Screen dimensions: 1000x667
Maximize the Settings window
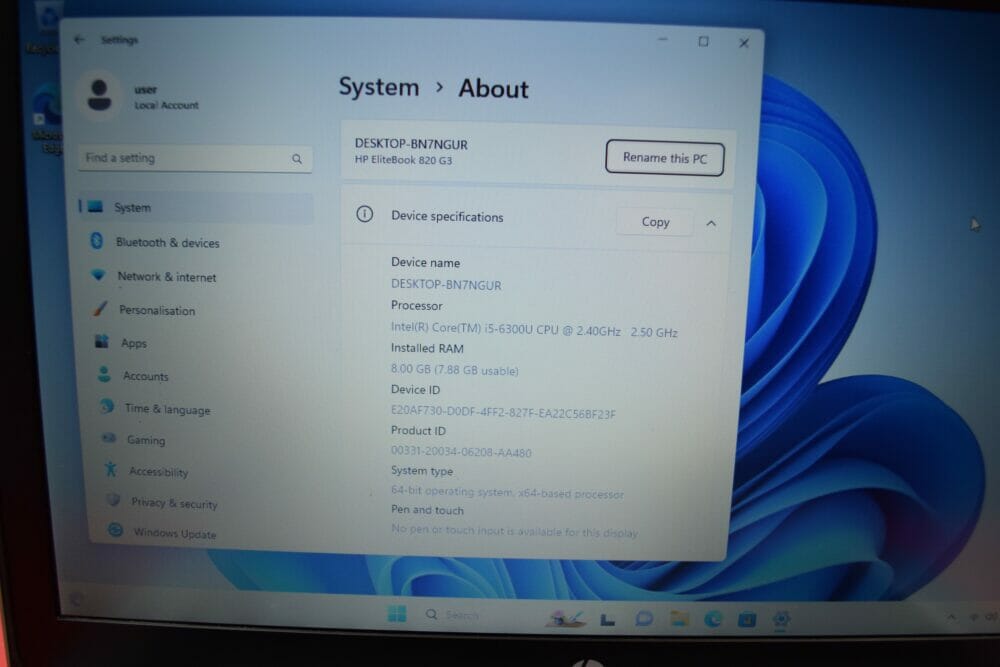click(703, 41)
